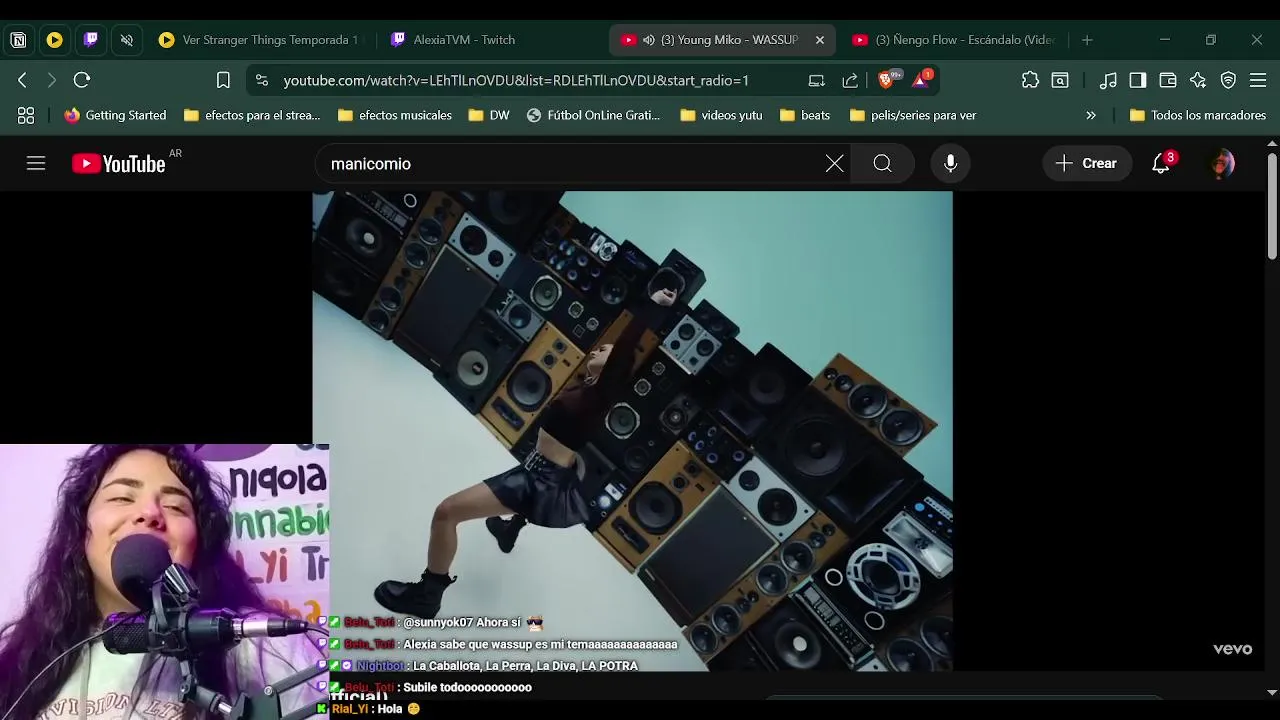This screenshot has height=720, width=1280.
Task: Open Brave Shields panel
Action: point(887,80)
